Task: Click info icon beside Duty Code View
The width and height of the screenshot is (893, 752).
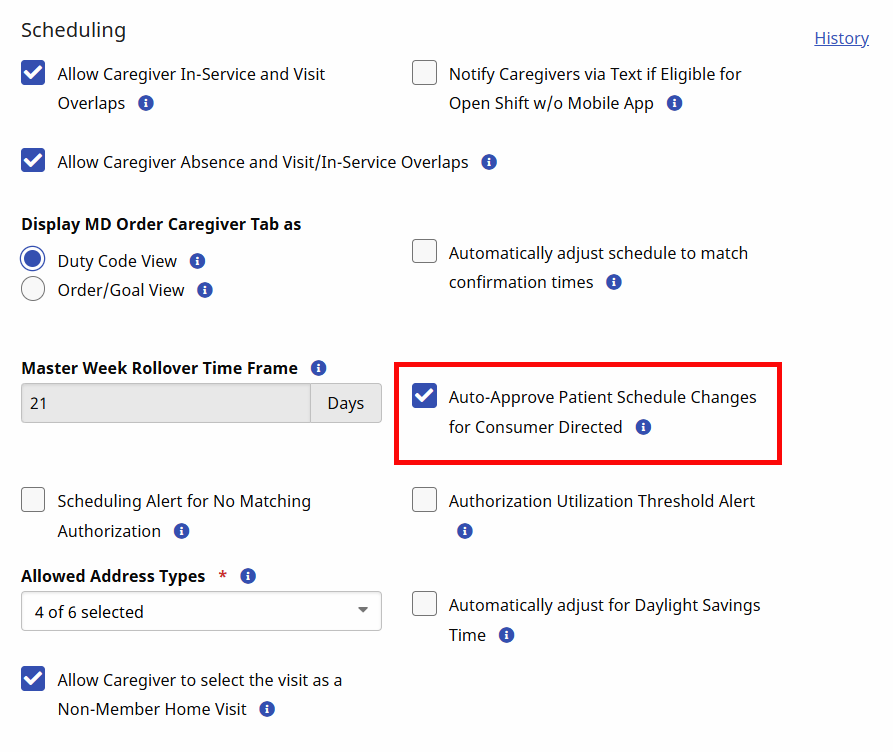Action: (197, 261)
